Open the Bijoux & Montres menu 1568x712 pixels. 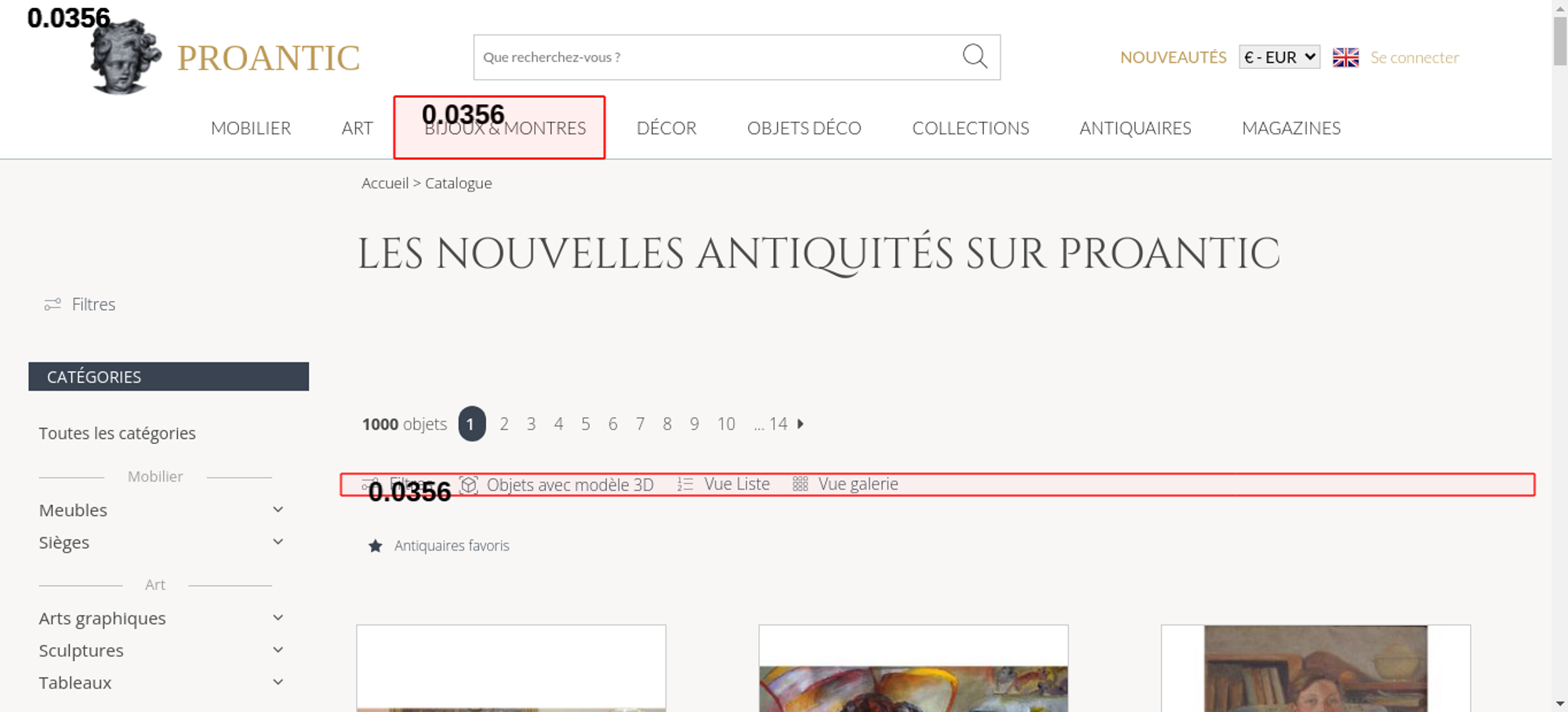(x=505, y=129)
